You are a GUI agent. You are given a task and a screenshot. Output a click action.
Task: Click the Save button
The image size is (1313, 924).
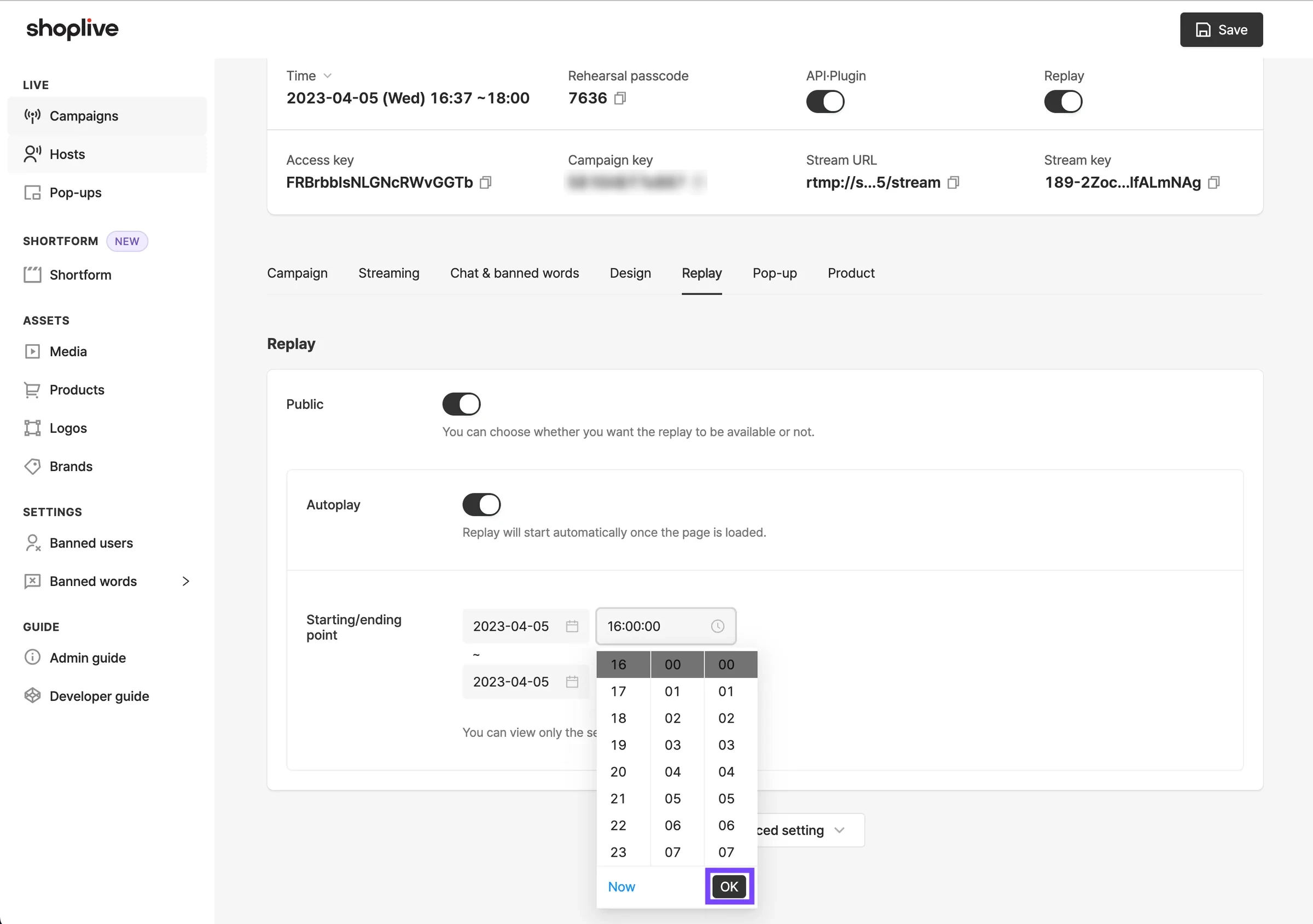coord(1222,30)
